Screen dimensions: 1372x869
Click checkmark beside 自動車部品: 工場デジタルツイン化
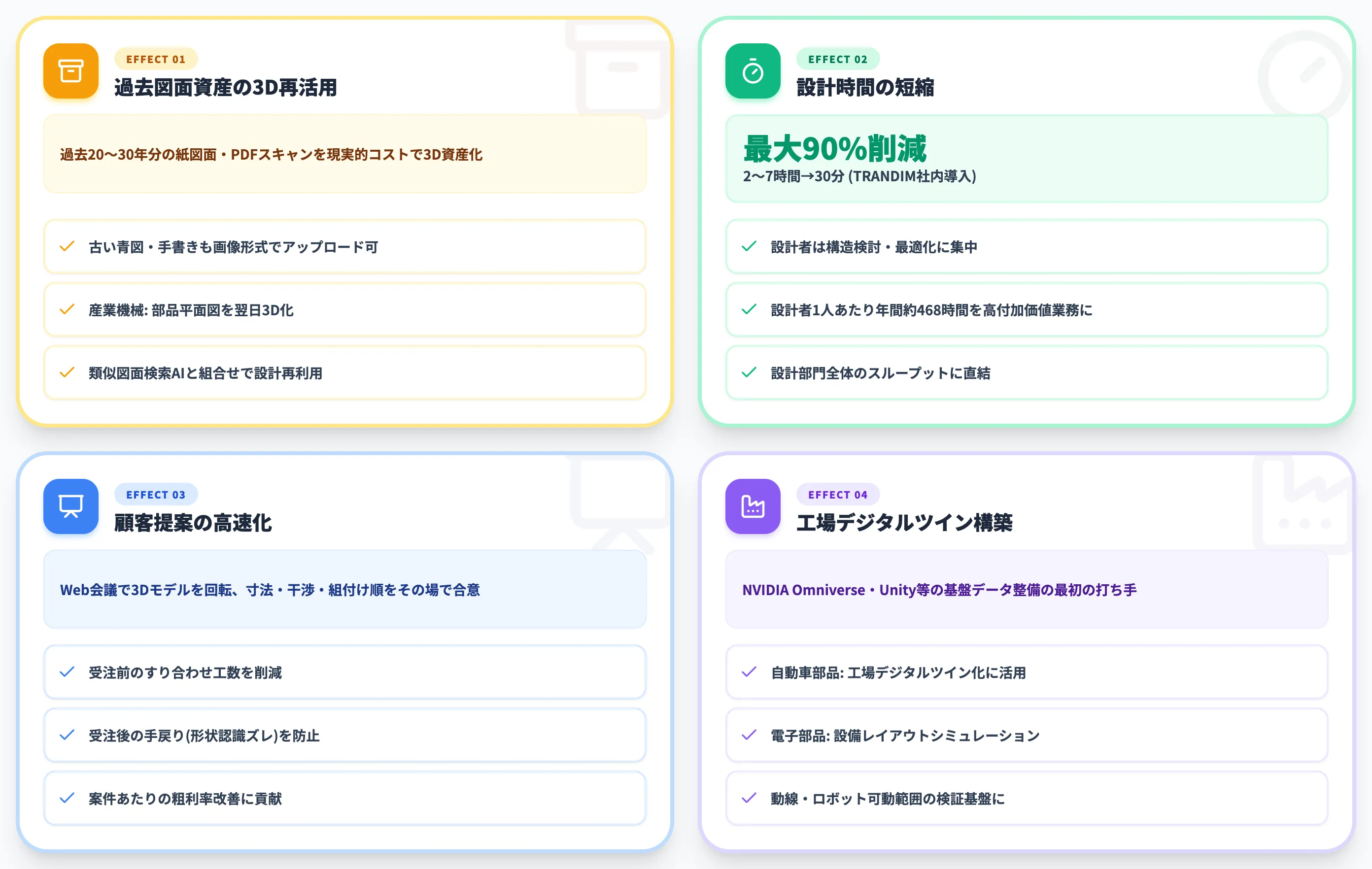point(749,672)
